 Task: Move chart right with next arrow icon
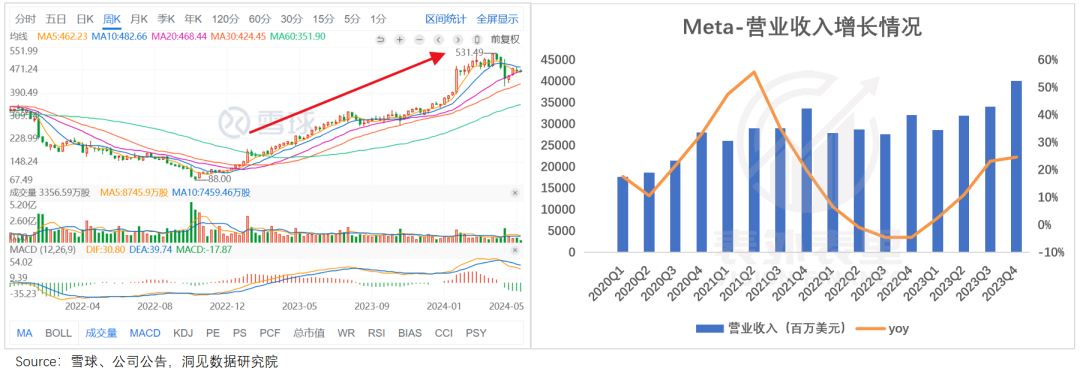click(x=457, y=40)
